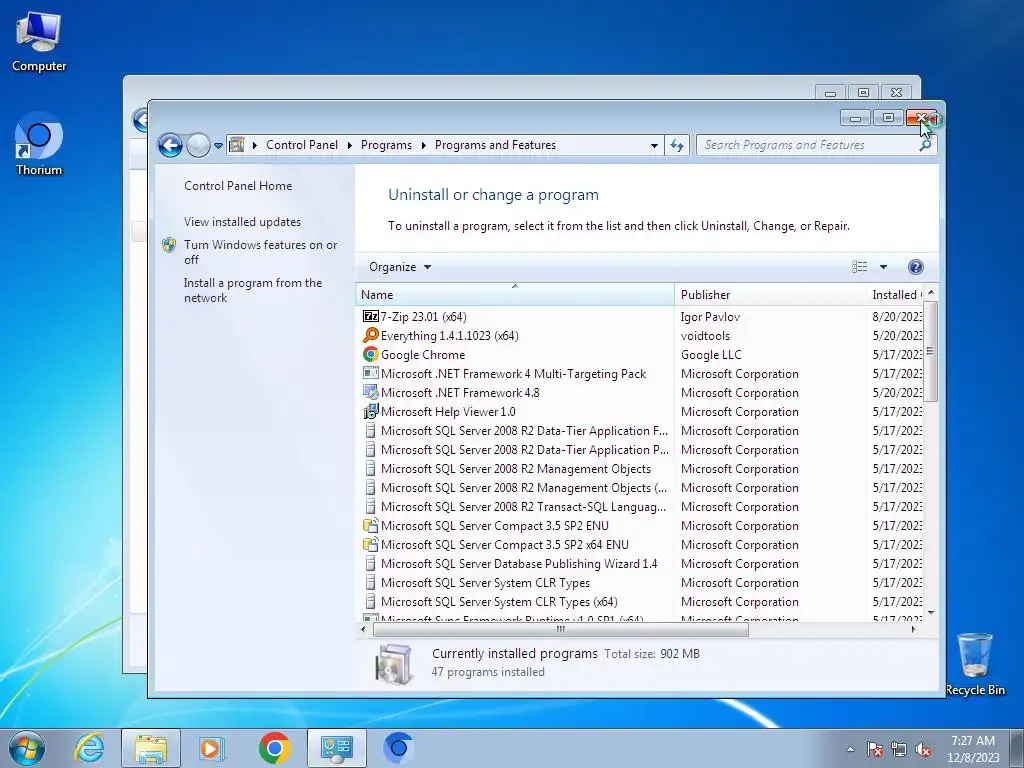Image resolution: width=1024 pixels, height=768 pixels.
Task: Select SQL Server Compact 3.5 SP2 ENU icon
Action: tap(370, 525)
